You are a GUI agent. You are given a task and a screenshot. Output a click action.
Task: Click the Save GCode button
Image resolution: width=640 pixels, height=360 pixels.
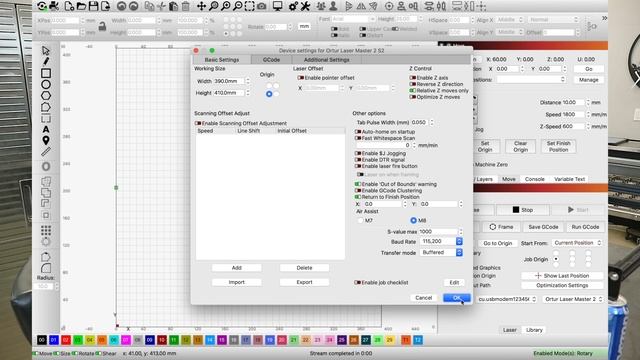click(x=543, y=227)
